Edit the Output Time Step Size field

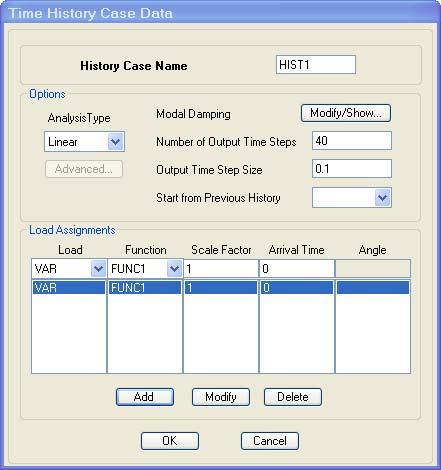pos(352,168)
